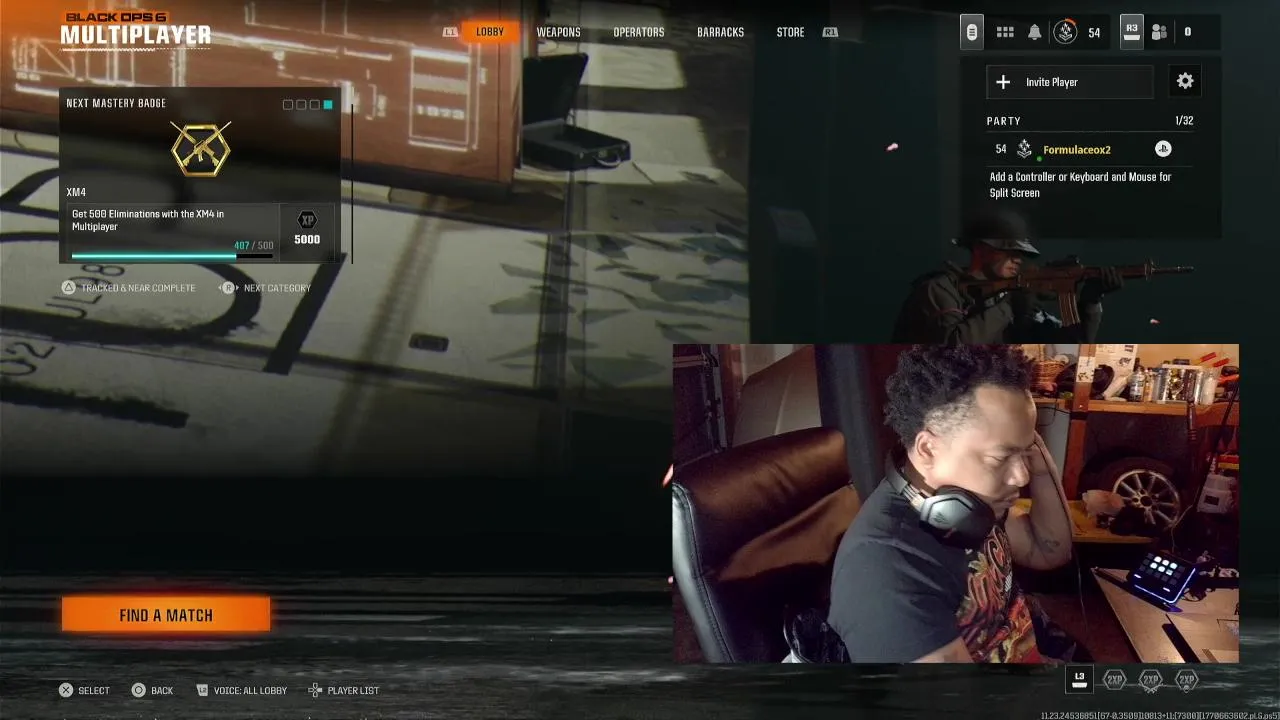The width and height of the screenshot is (1280, 720).
Task: Open the Weapons tab
Action: click(x=558, y=32)
